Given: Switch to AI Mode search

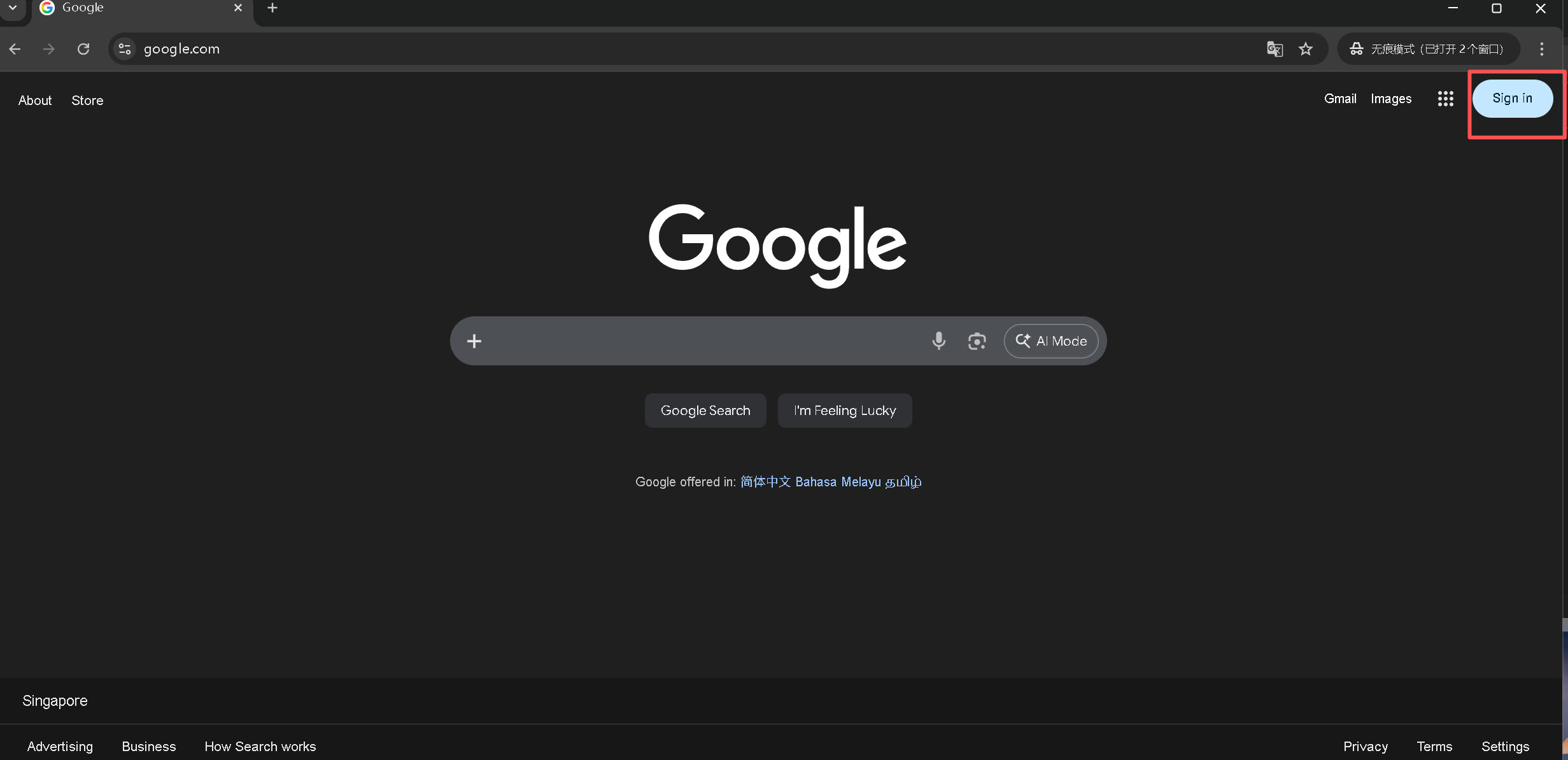Looking at the screenshot, I should pos(1051,341).
